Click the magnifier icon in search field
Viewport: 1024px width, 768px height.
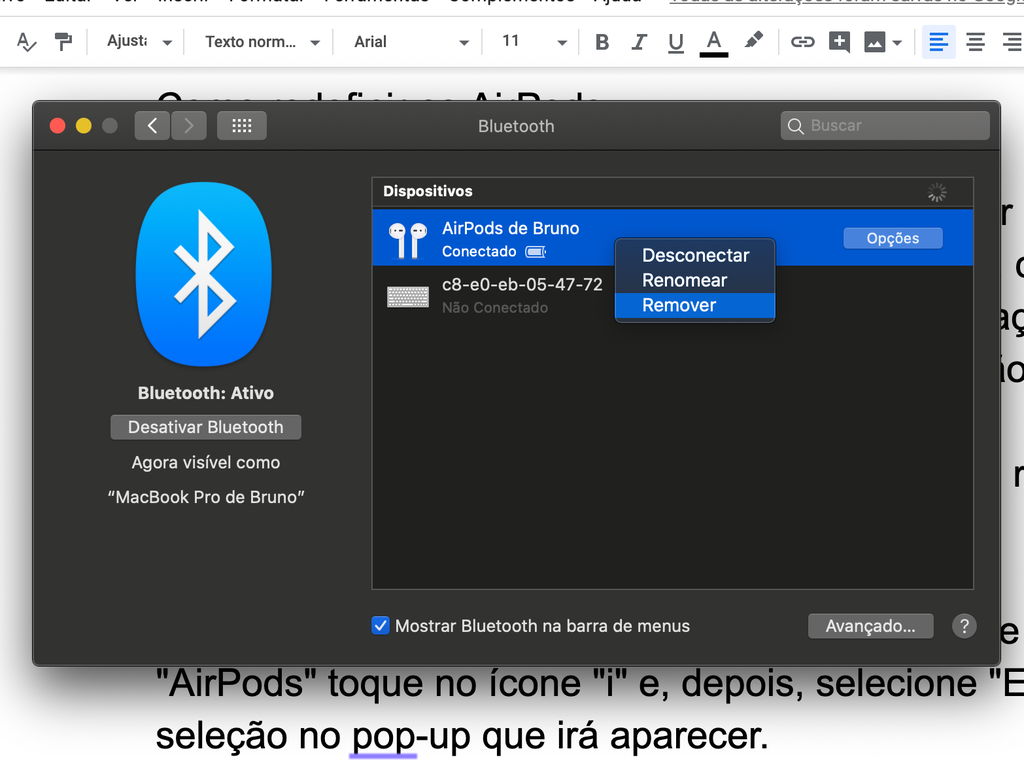[x=795, y=126]
